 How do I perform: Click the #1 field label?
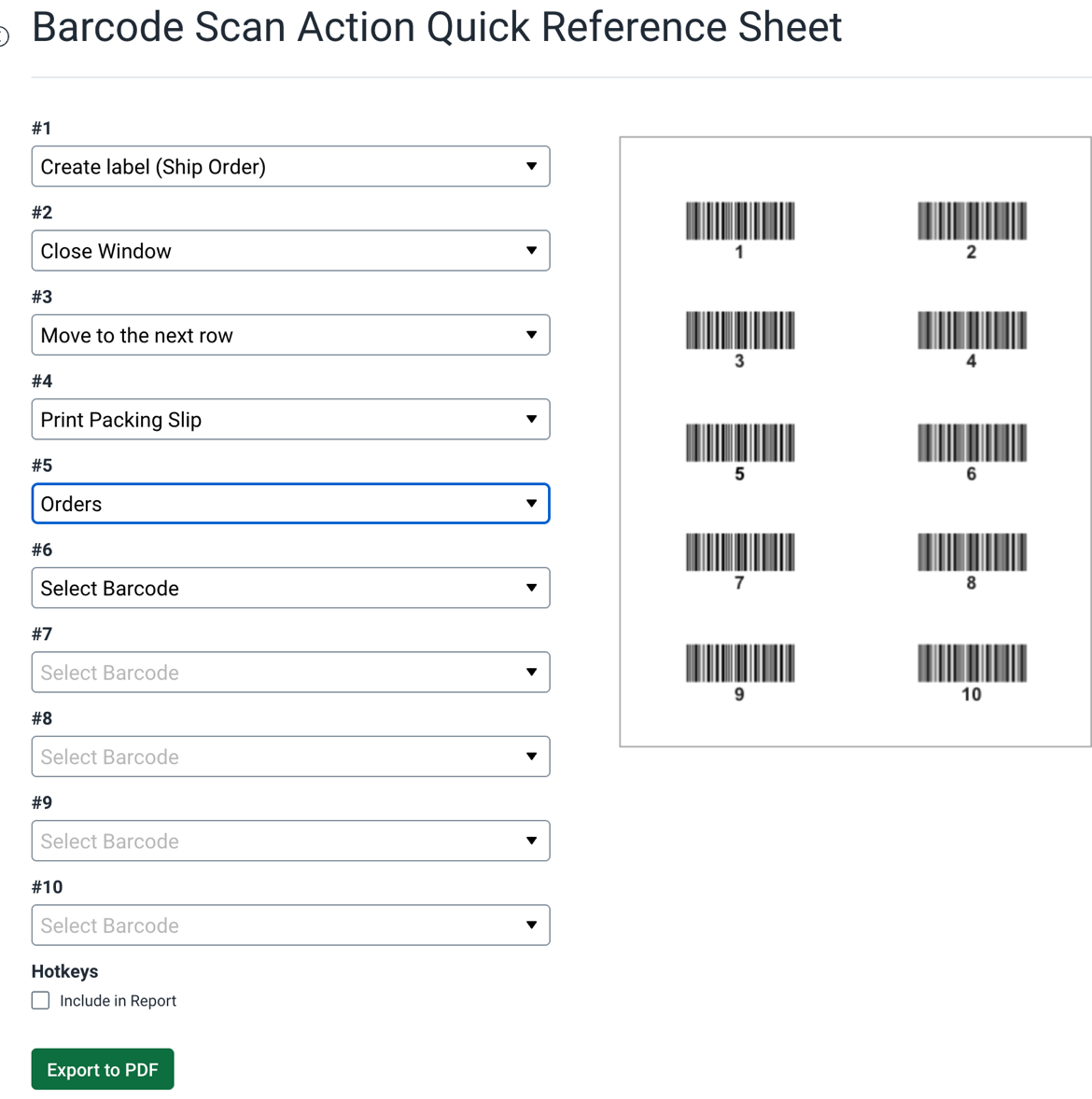[x=41, y=128]
